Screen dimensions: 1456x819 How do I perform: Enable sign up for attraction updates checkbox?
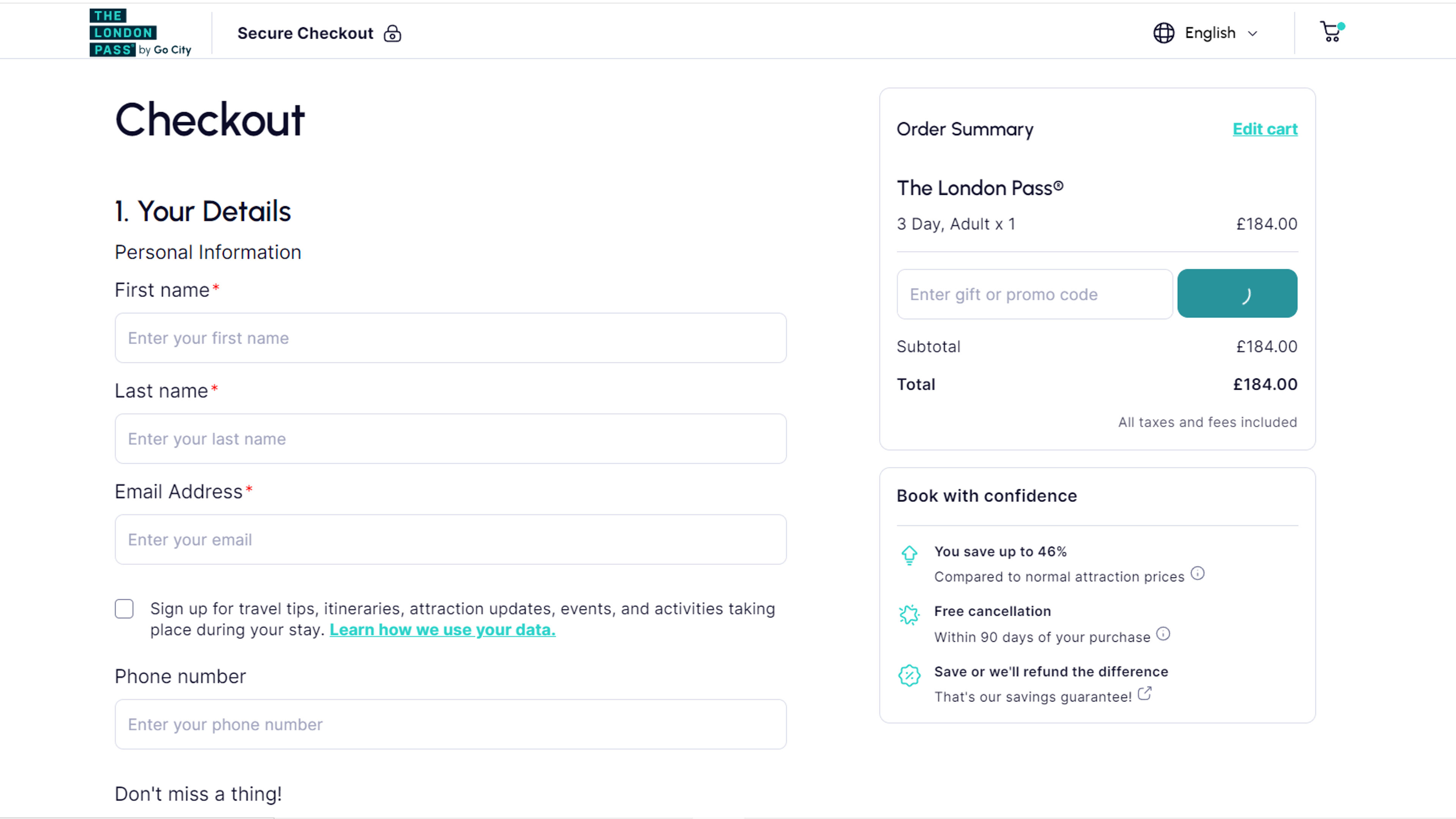(x=124, y=608)
